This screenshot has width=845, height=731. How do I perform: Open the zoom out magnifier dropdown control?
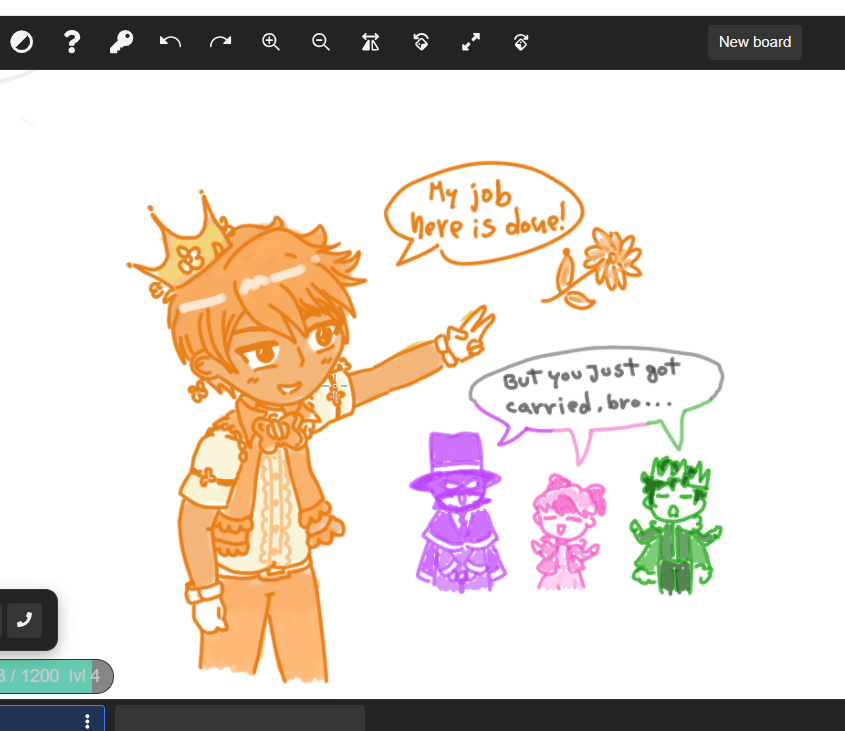coord(321,42)
